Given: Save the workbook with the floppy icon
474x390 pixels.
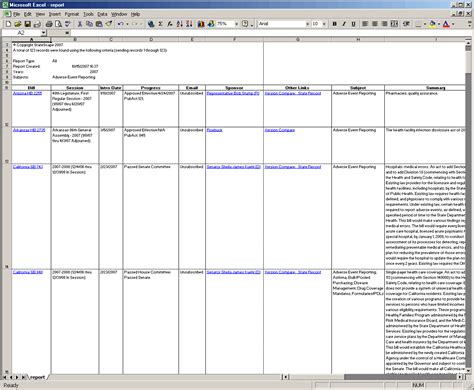Looking at the screenshot, I should coord(27,24).
